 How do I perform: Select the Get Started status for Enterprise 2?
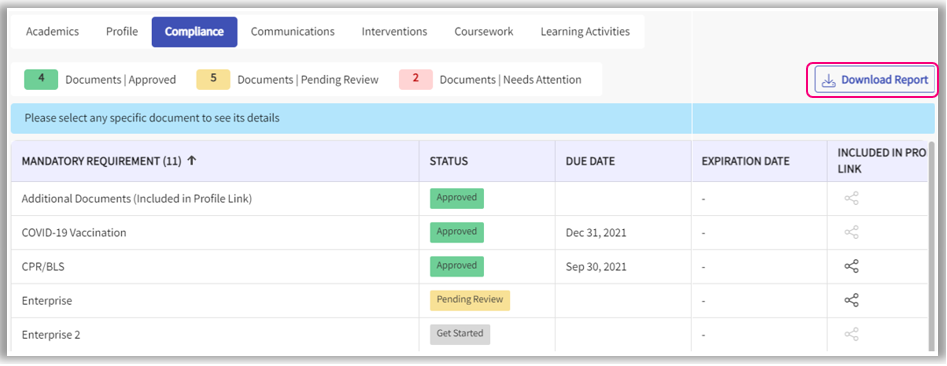pos(460,334)
